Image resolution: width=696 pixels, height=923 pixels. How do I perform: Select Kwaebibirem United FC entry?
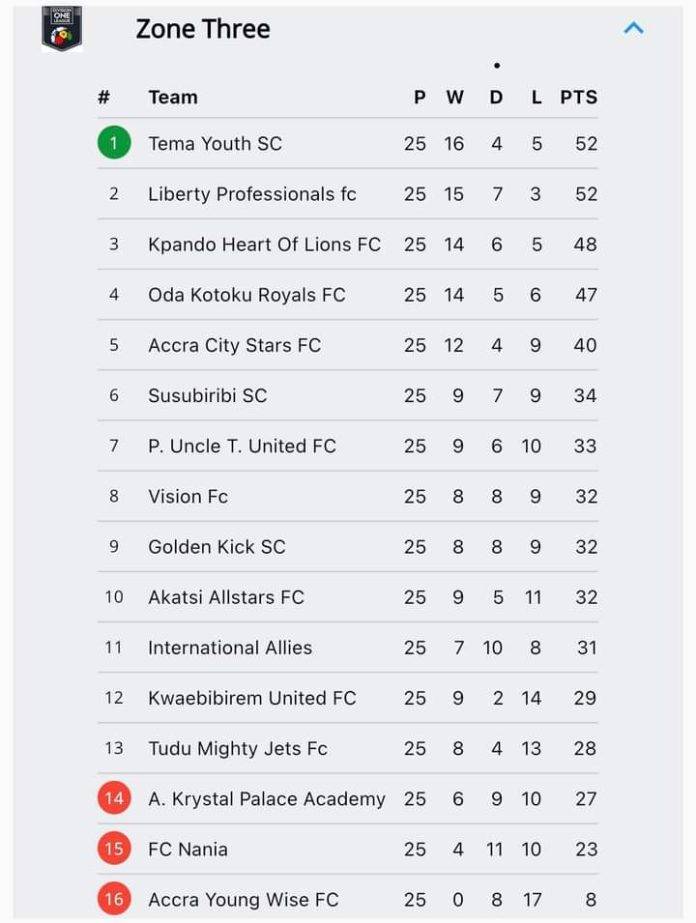(x=252, y=698)
